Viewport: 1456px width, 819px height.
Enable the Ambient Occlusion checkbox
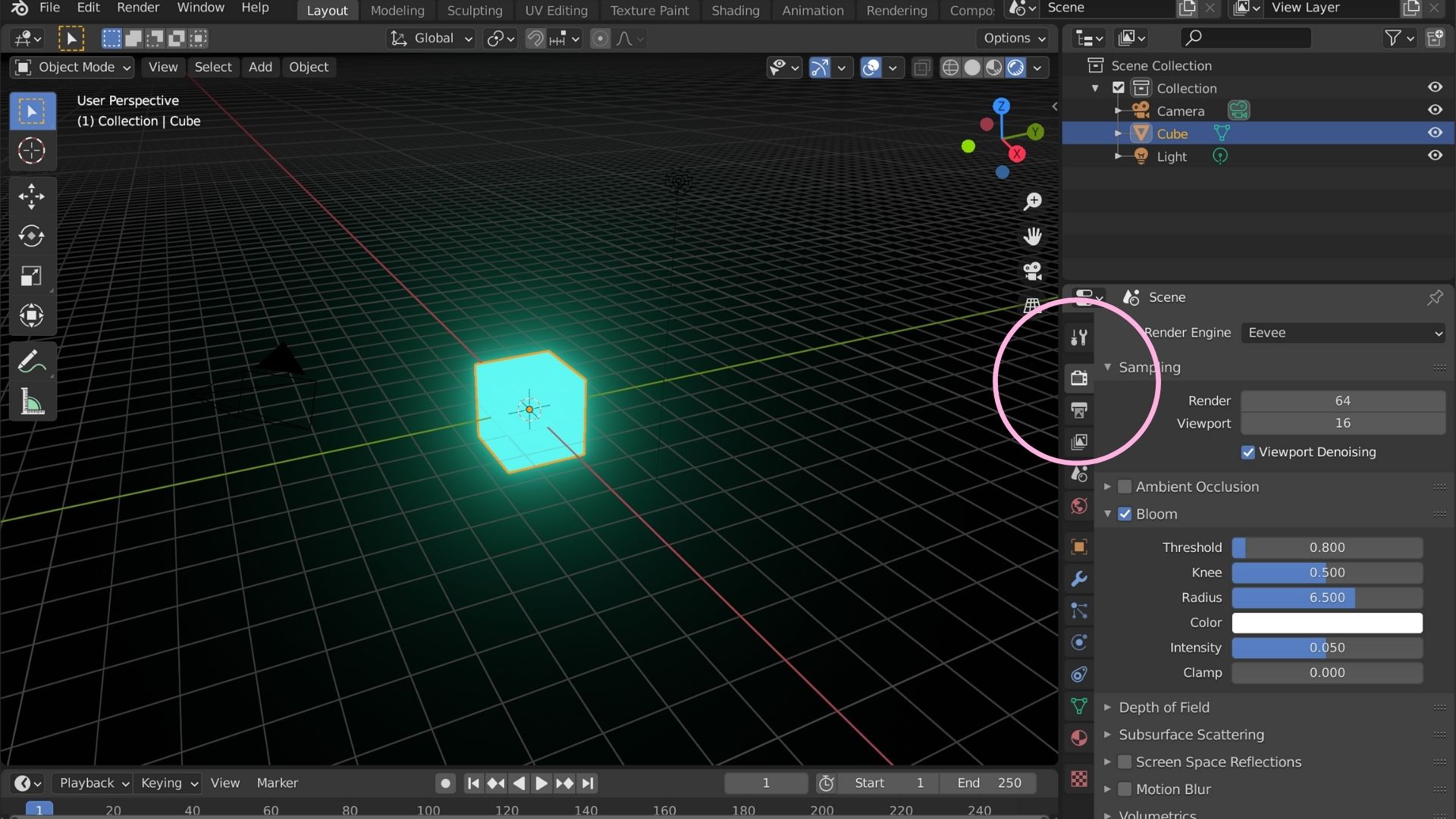coord(1126,487)
